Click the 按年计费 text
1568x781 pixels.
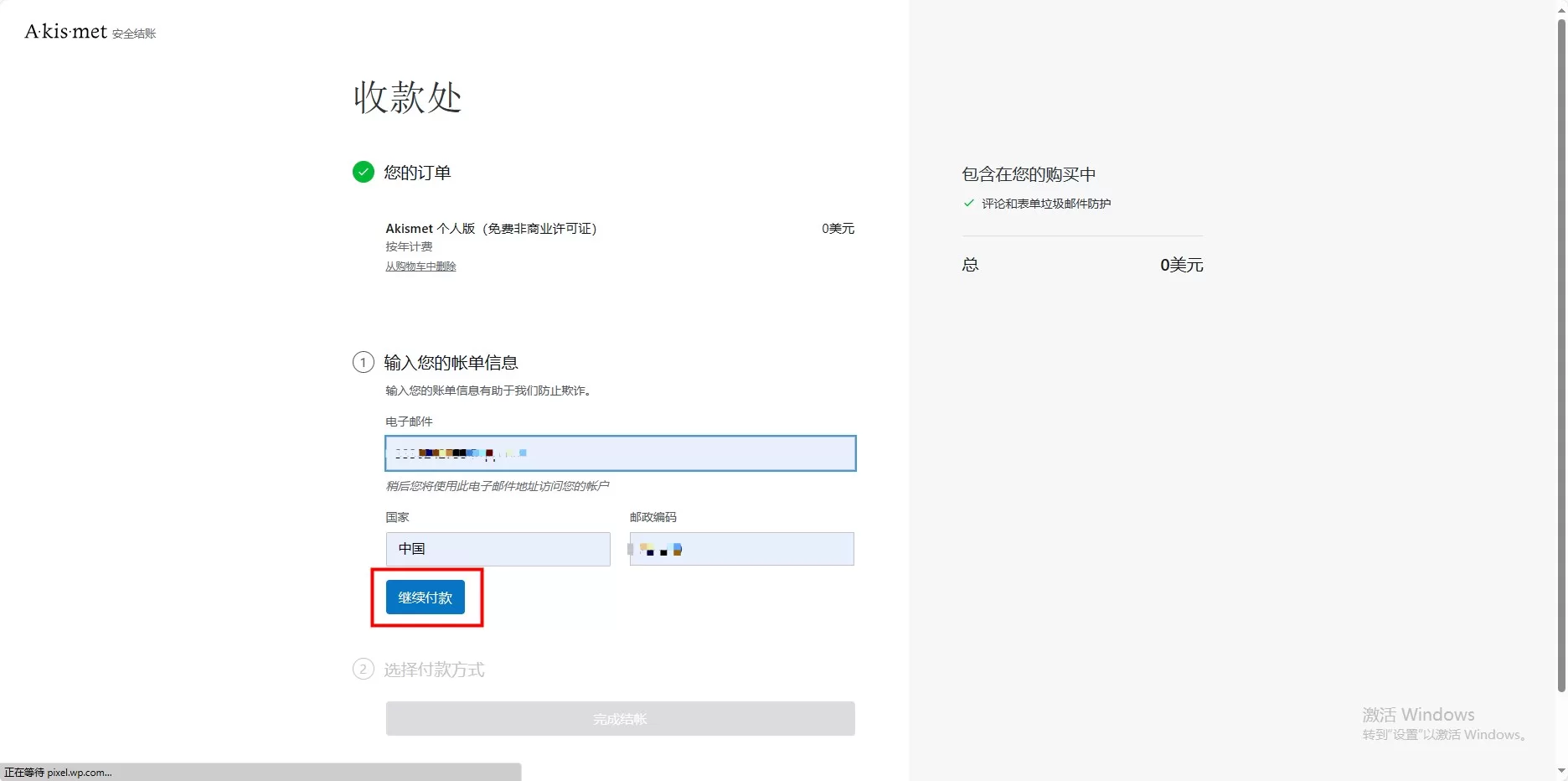pos(409,246)
